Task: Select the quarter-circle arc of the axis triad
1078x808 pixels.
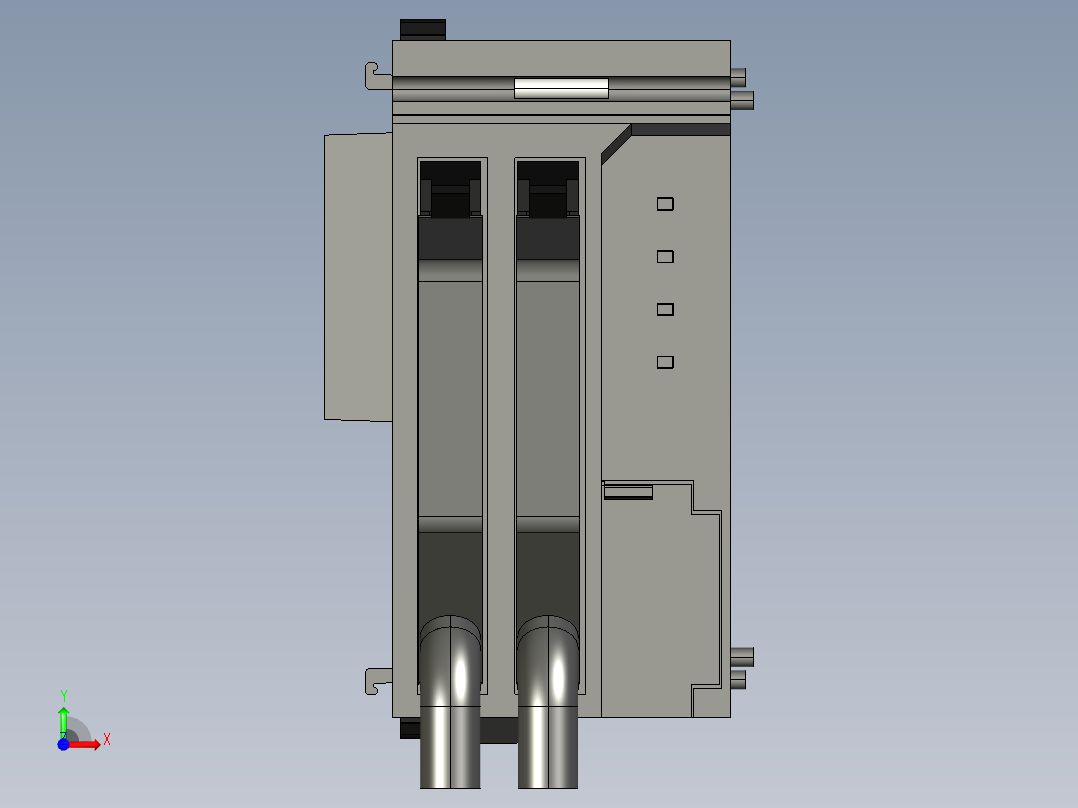Action: pos(79,726)
